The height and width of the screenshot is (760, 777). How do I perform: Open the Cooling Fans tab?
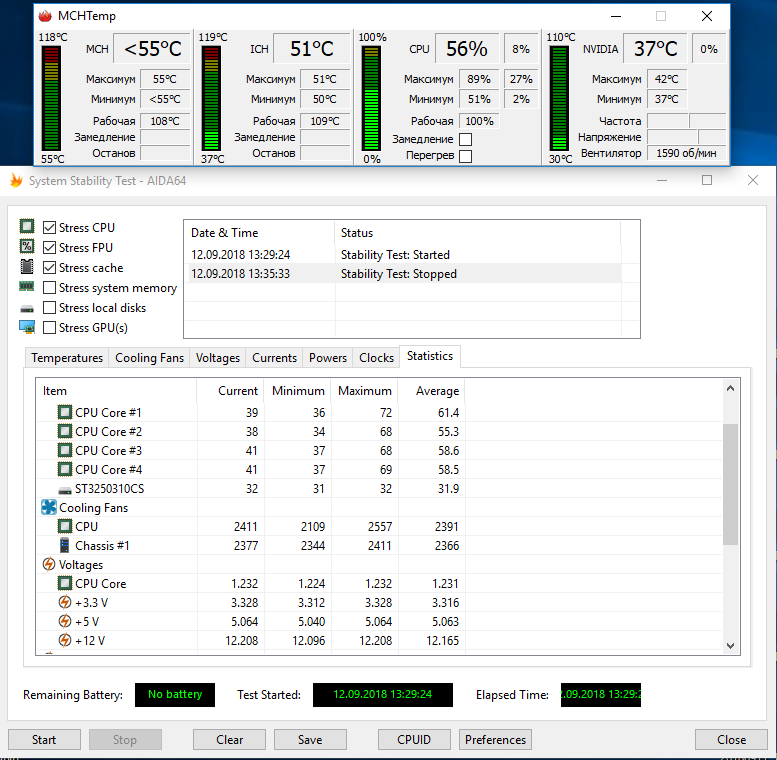coord(149,358)
